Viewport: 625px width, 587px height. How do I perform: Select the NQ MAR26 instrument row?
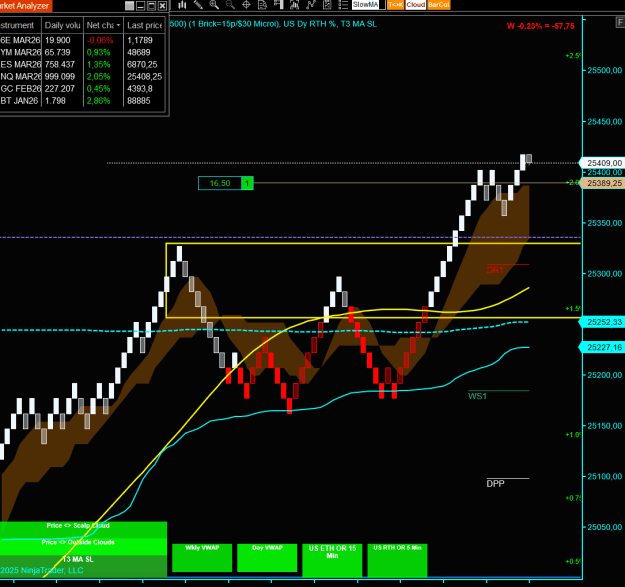click(x=82, y=77)
